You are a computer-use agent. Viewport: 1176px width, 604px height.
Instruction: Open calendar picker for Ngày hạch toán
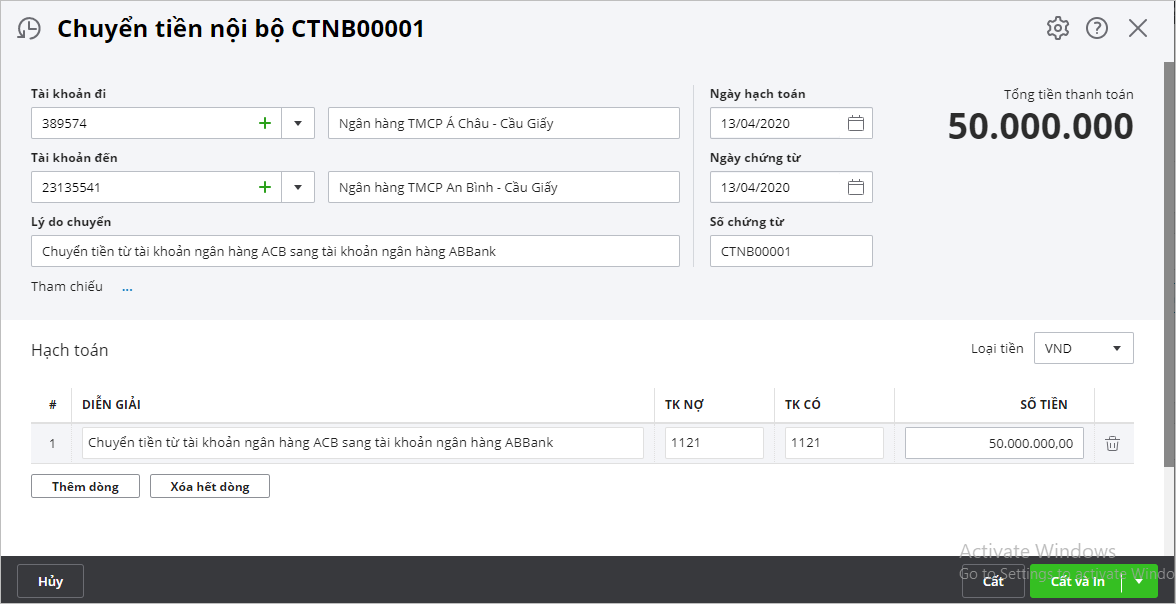[x=855, y=123]
